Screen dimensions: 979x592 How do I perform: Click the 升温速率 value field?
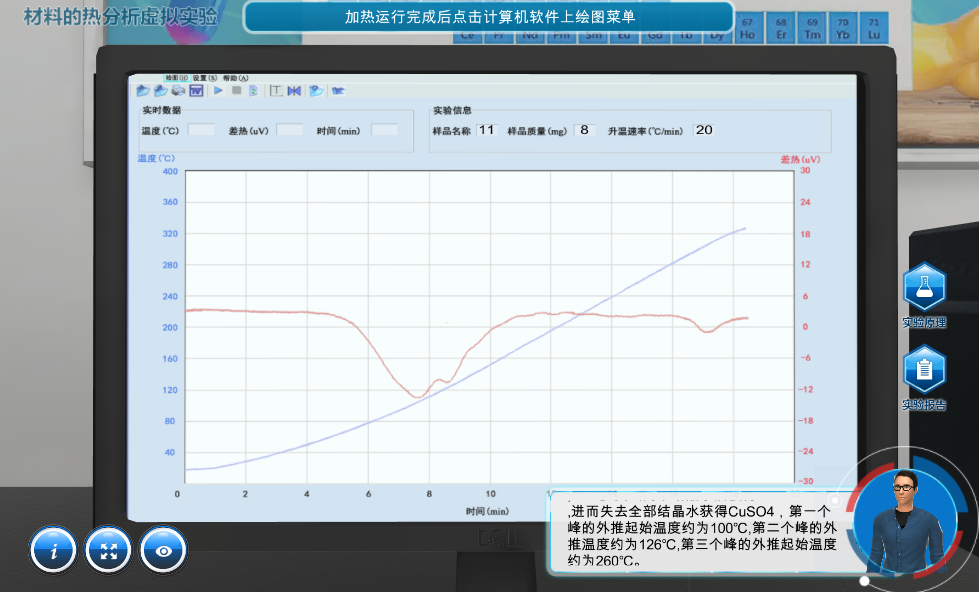click(704, 130)
